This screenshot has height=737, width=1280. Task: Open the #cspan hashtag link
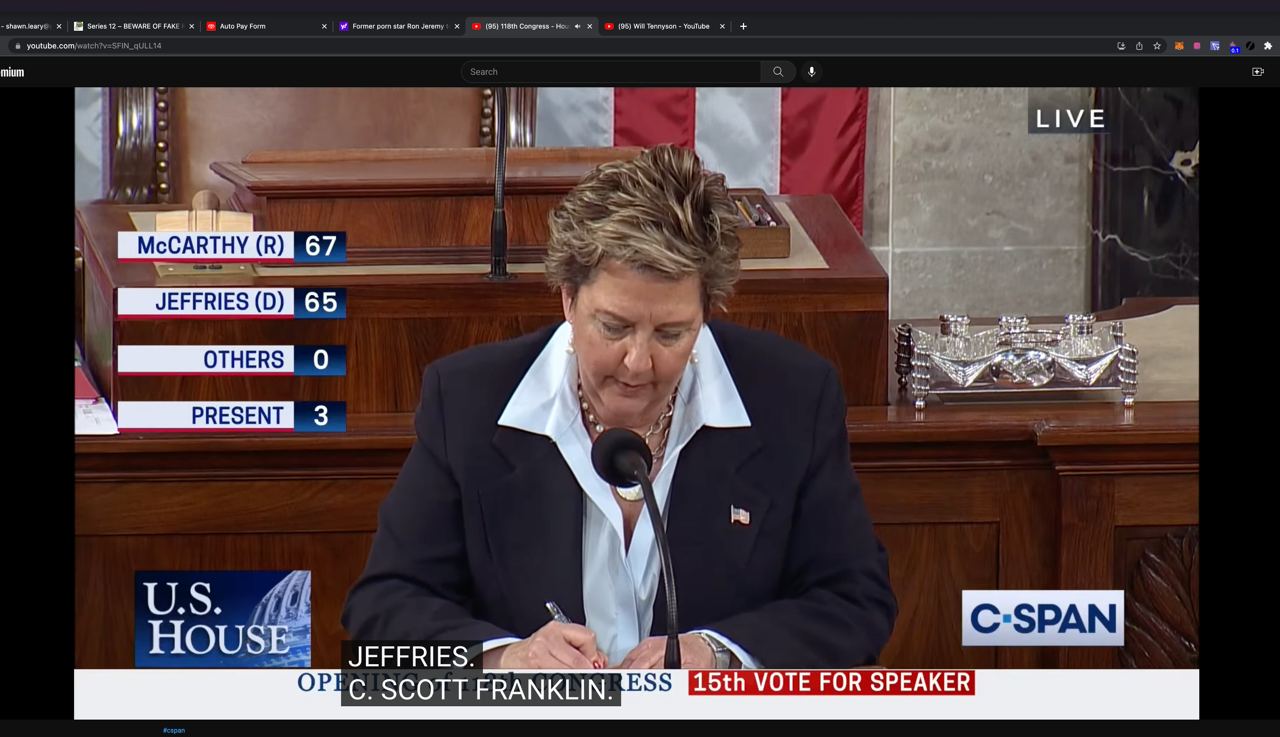click(174, 730)
